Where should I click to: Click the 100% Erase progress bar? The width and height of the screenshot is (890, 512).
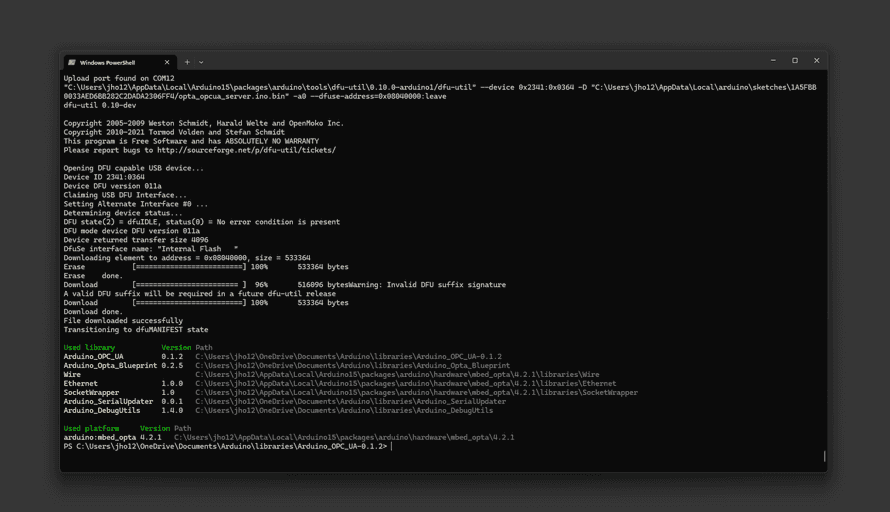[x=189, y=267]
